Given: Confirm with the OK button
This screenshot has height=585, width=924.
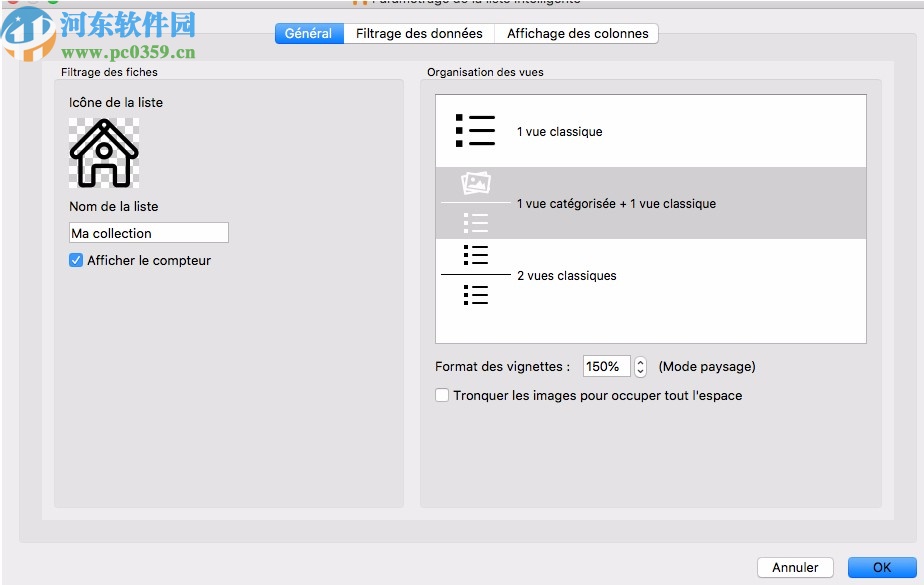Looking at the screenshot, I should tap(882, 567).
